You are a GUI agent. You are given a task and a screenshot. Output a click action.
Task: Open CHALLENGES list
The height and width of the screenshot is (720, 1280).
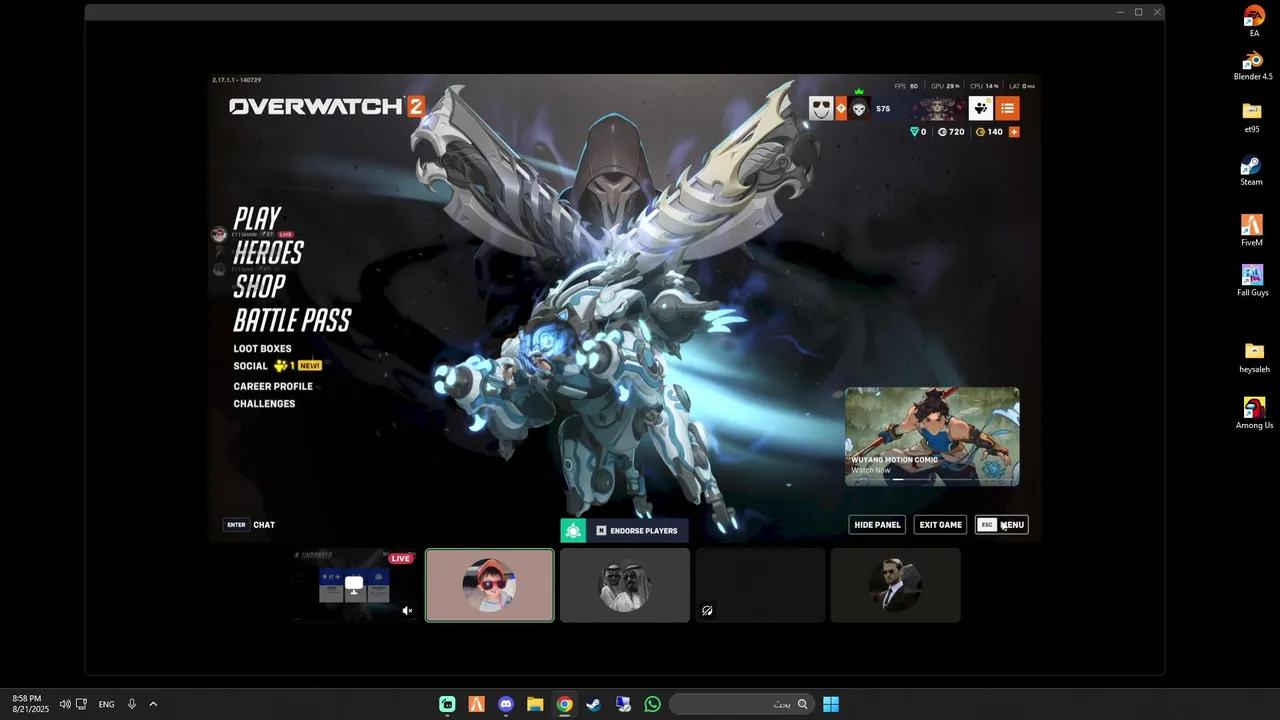pos(264,404)
